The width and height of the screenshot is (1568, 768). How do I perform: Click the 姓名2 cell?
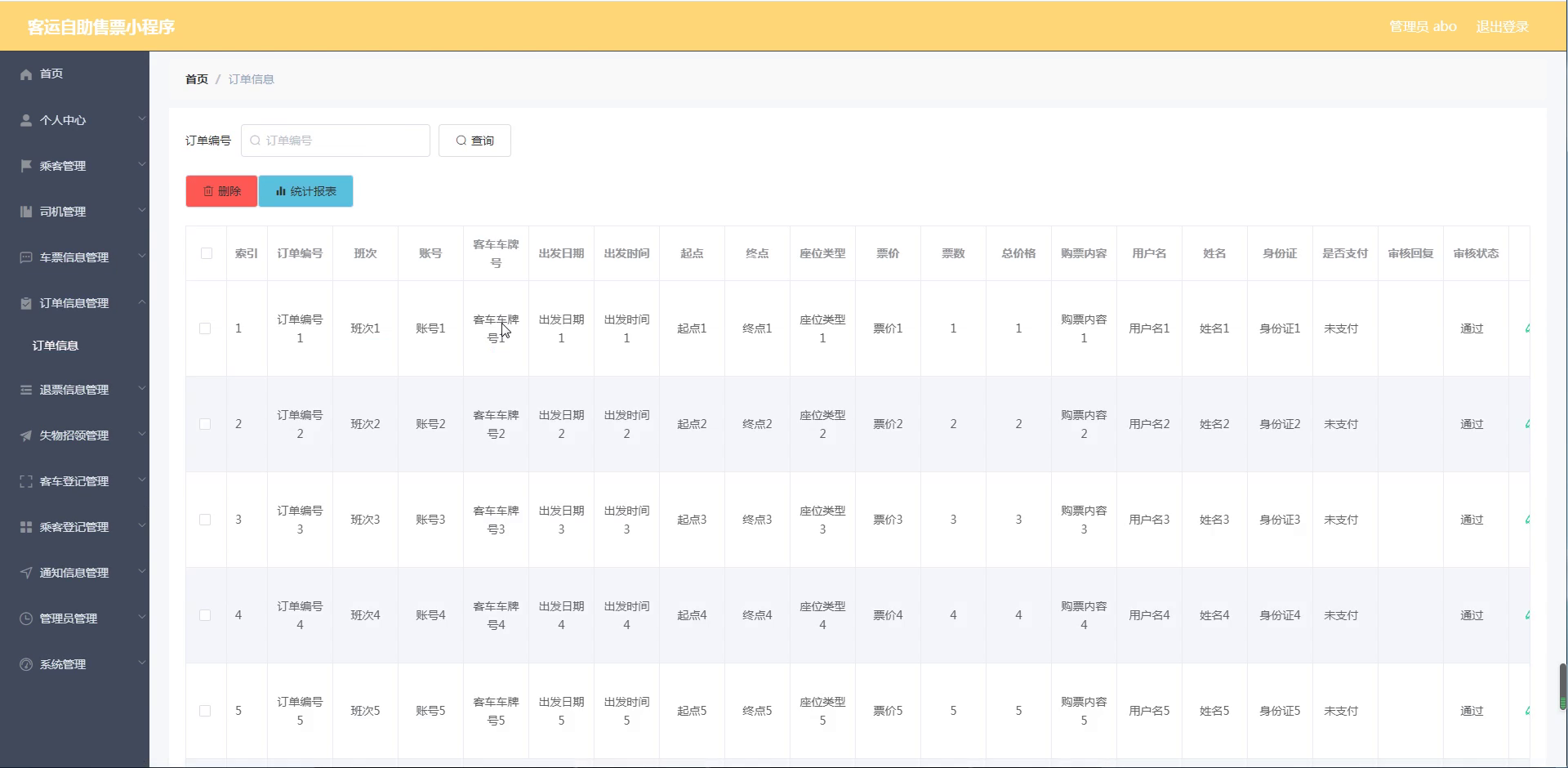[1214, 424]
